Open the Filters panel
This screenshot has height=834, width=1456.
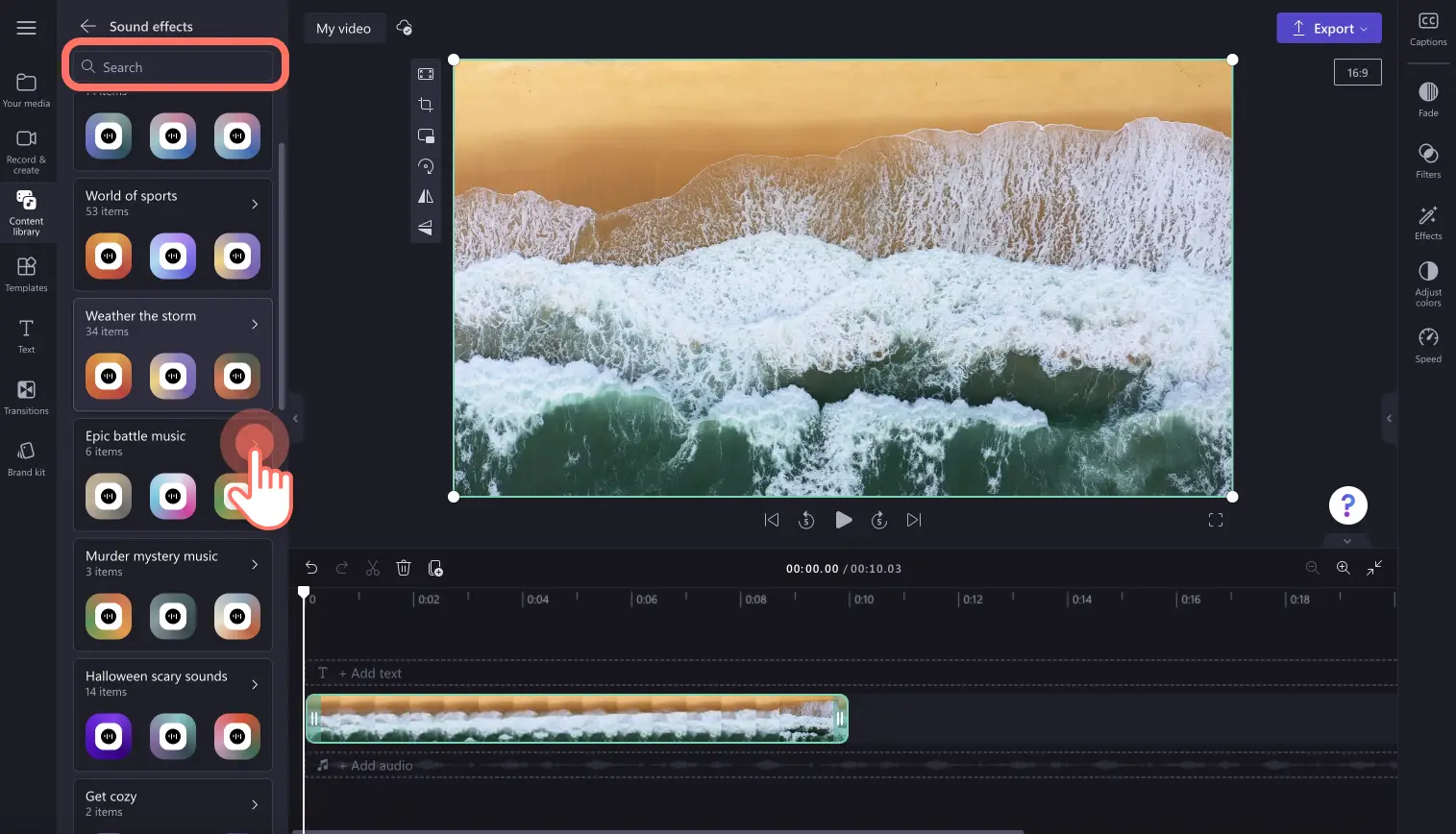1428,160
